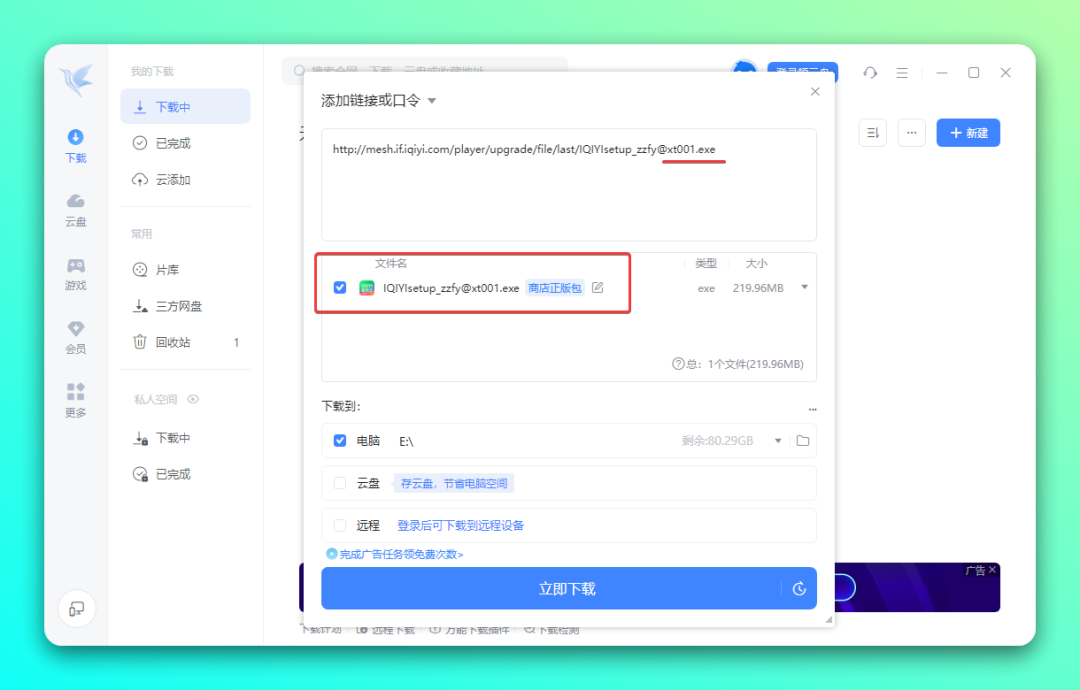This screenshot has height=690, width=1080.
Task: Uncheck the IQIYIsetup_zzfy@xt001.exe file checkbox
Action: click(x=340, y=288)
